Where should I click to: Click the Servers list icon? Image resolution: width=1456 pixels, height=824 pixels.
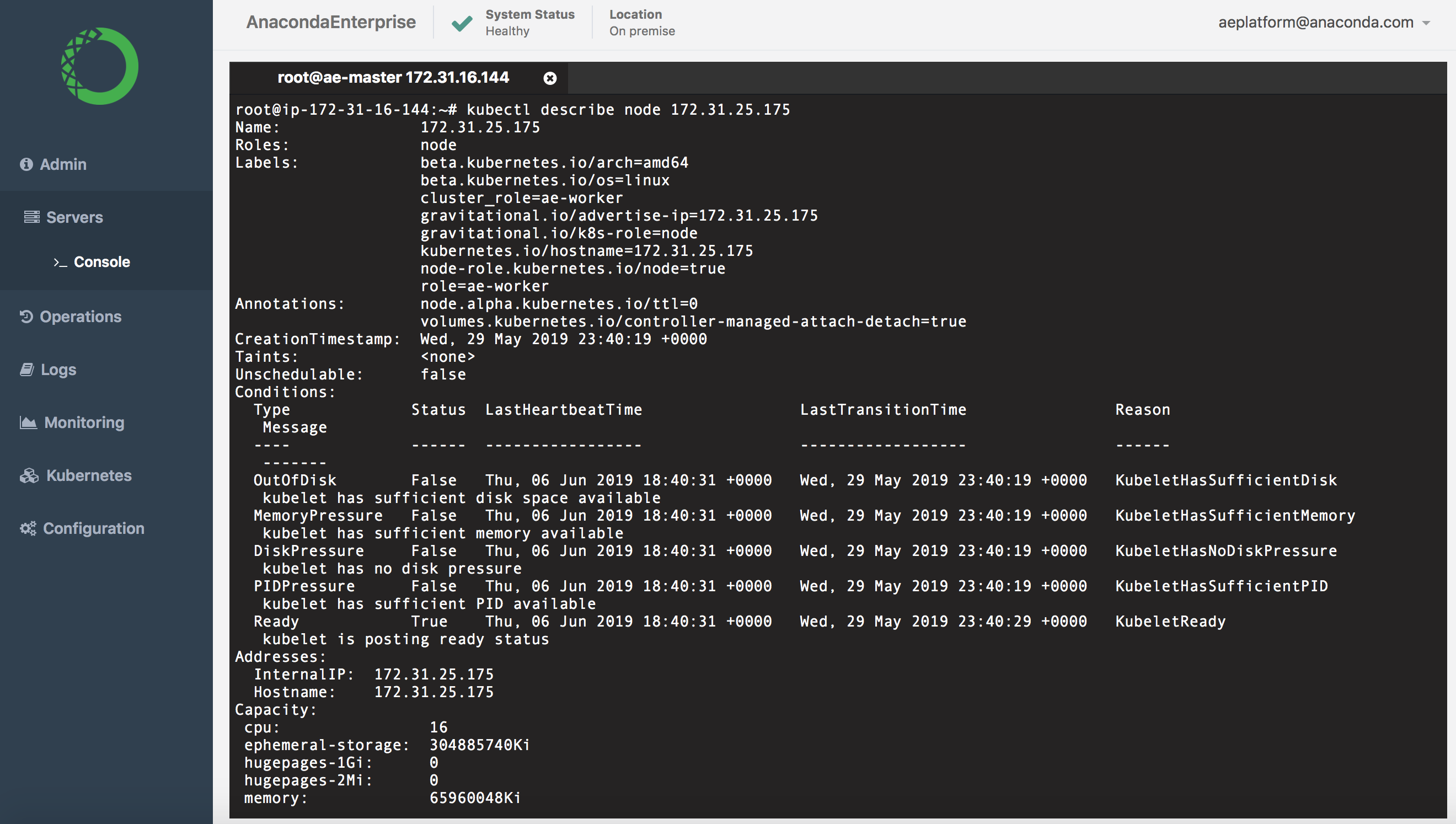tap(31, 217)
